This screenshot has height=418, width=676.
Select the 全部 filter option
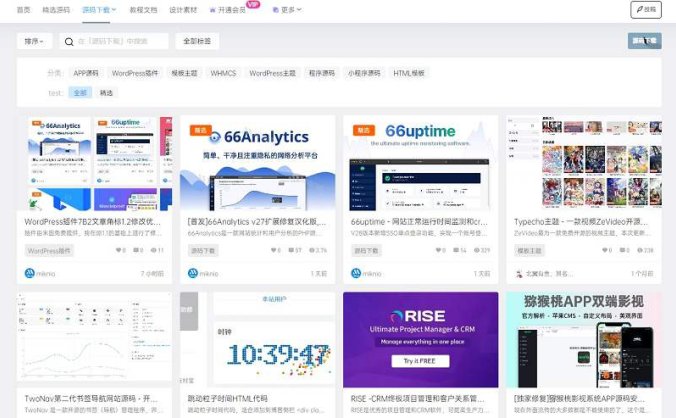[80, 92]
